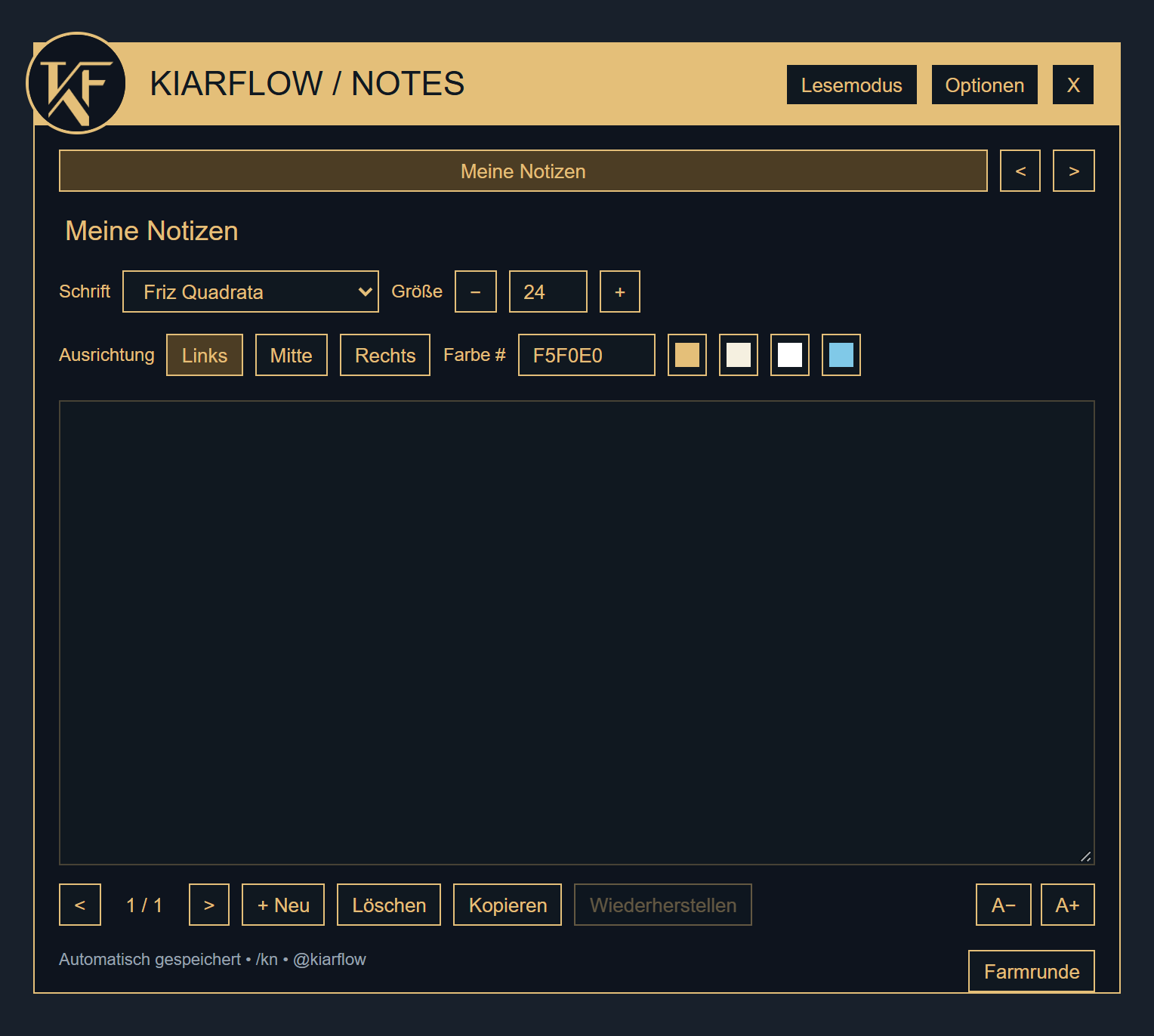Go to next tab with top arrow
This screenshot has height=1036, width=1154.
(x=1074, y=171)
